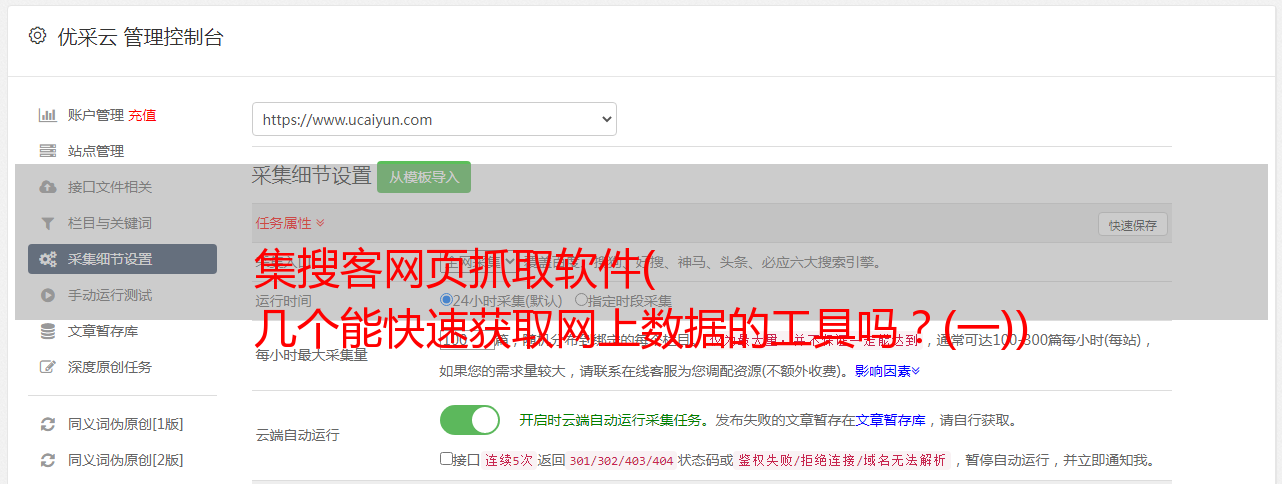Image resolution: width=1282 pixels, height=484 pixels.
Task: Click the refresh icon for 同义词伪原创[2版]
Action: pyautogui.click(x=47, y=460)
